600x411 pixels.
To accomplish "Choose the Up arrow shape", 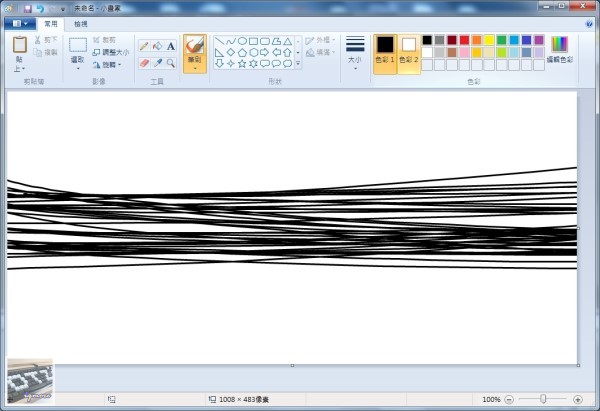I will click(287, 52).
